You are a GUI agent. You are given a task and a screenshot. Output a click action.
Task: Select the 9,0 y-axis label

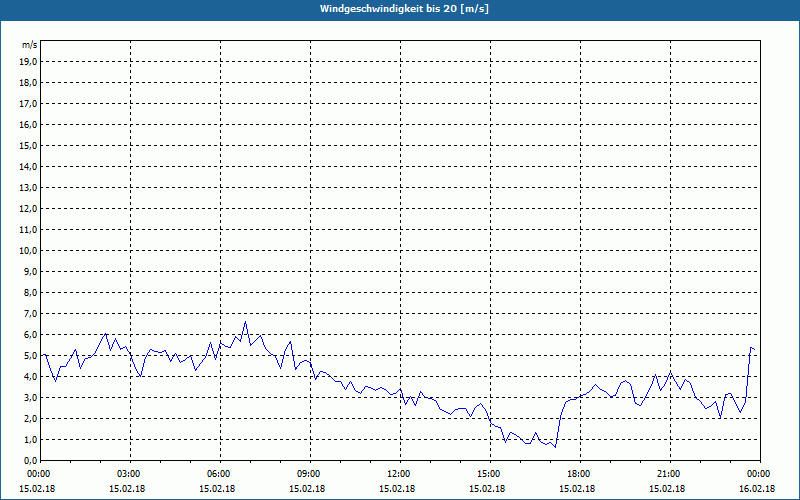coord(31,271)
